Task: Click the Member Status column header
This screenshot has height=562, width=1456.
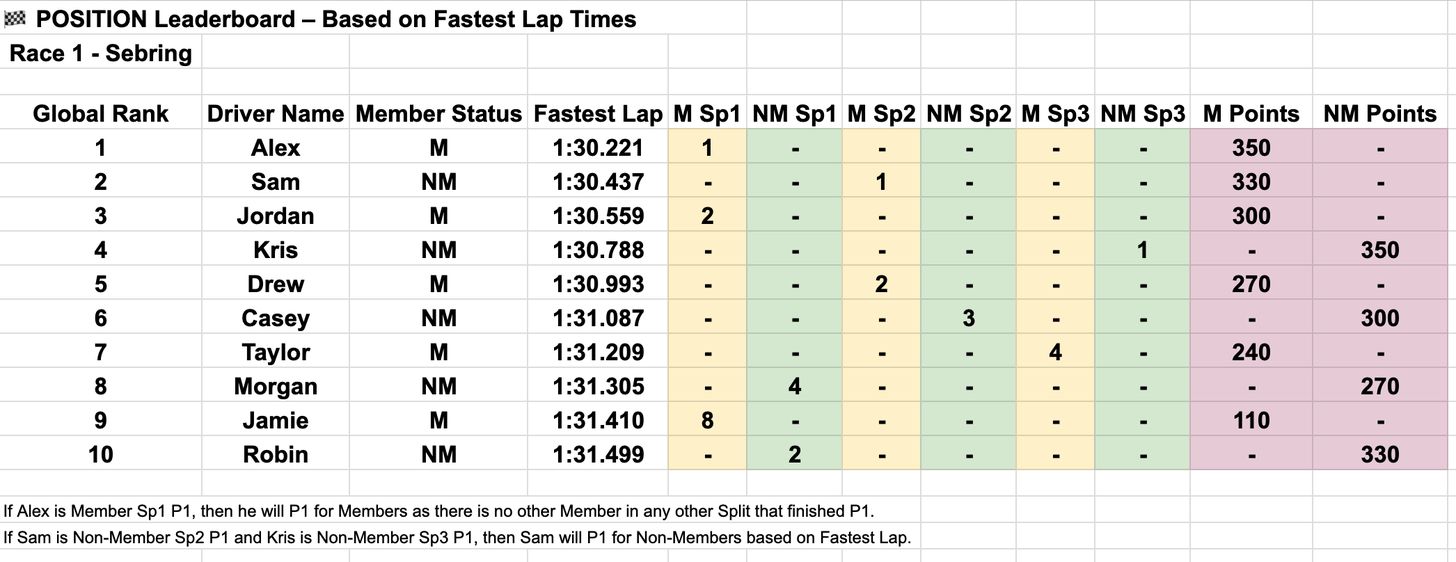Action: [439, 114]
